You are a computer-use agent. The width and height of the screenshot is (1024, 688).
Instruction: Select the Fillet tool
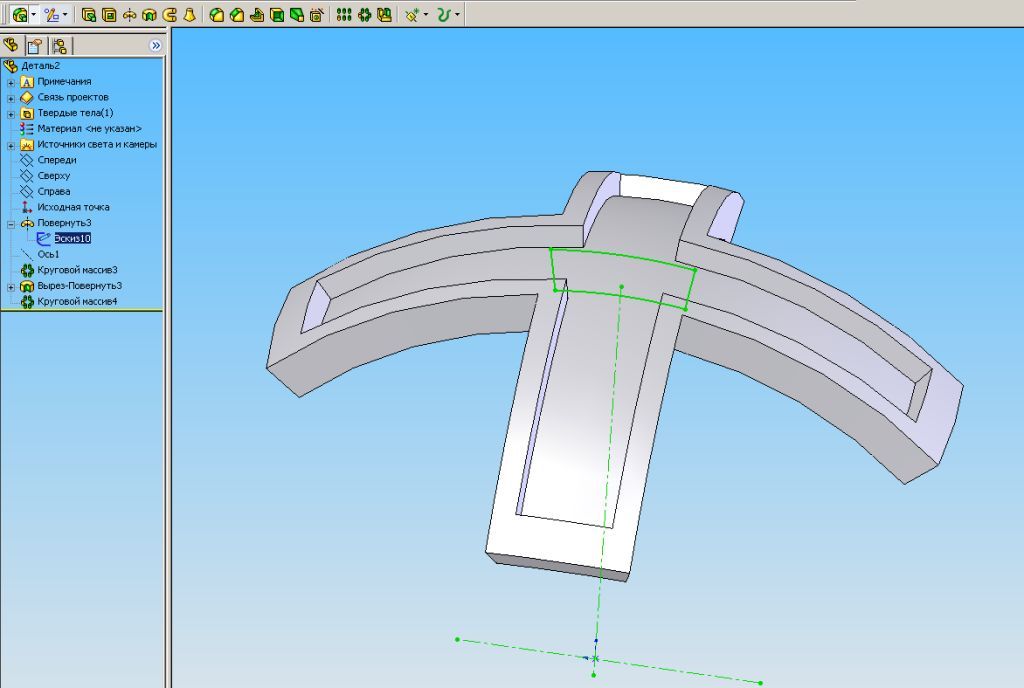216,15
